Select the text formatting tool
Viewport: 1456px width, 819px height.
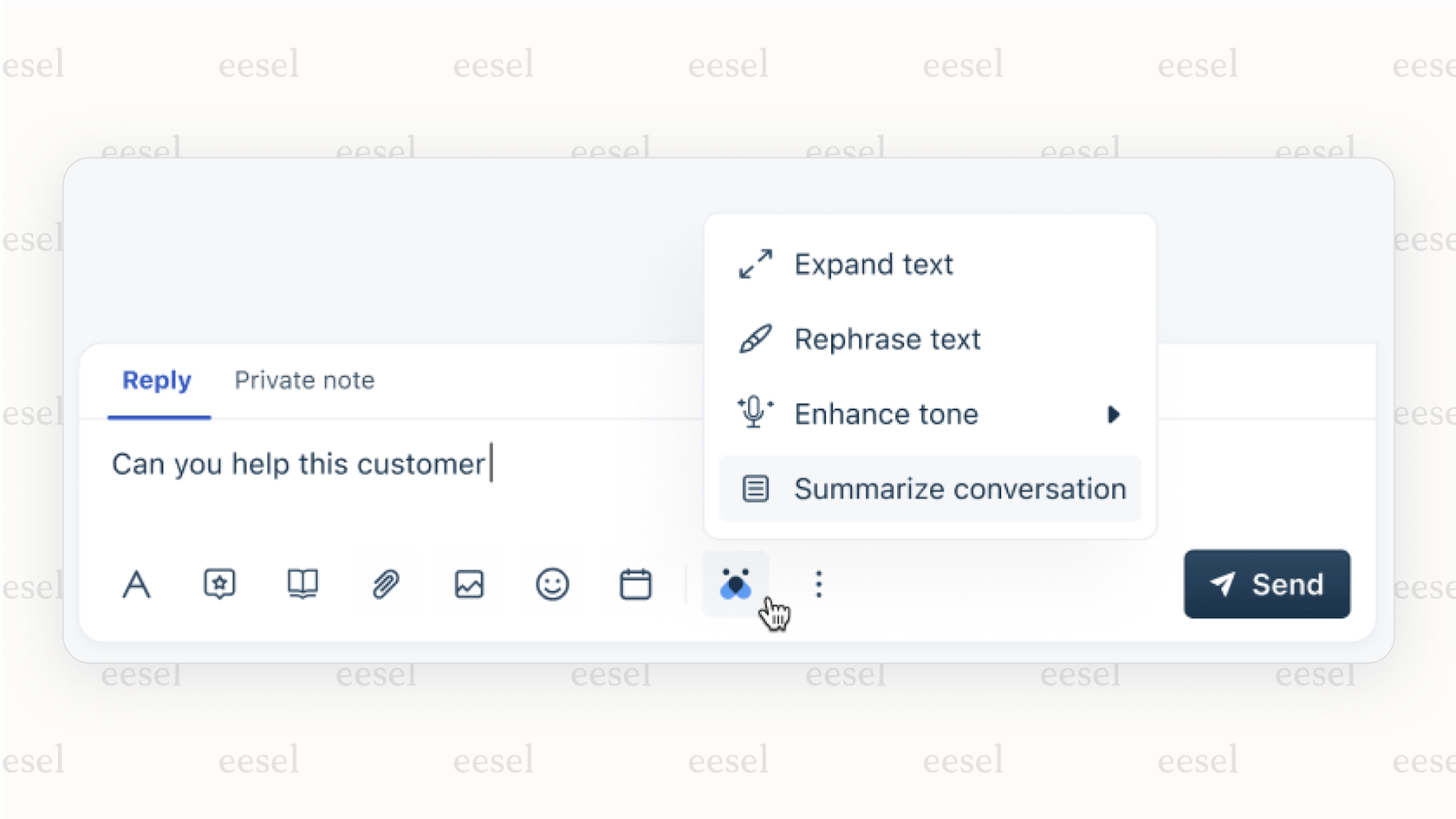coord(137,584)
